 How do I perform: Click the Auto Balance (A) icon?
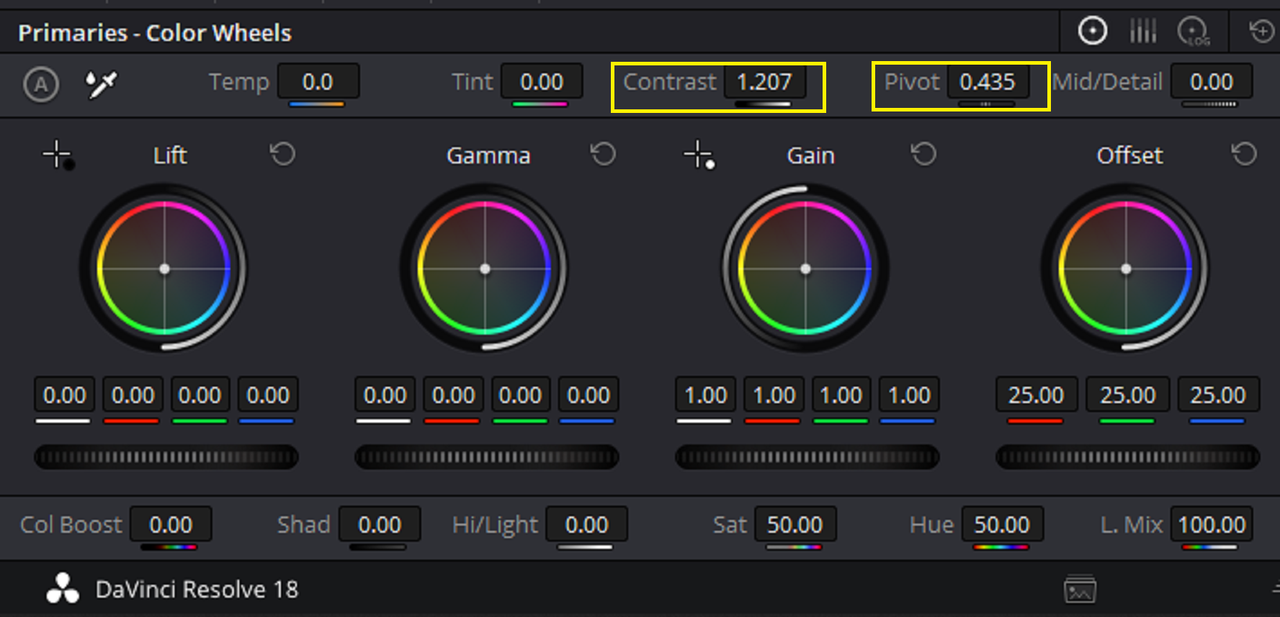point(41,85)
